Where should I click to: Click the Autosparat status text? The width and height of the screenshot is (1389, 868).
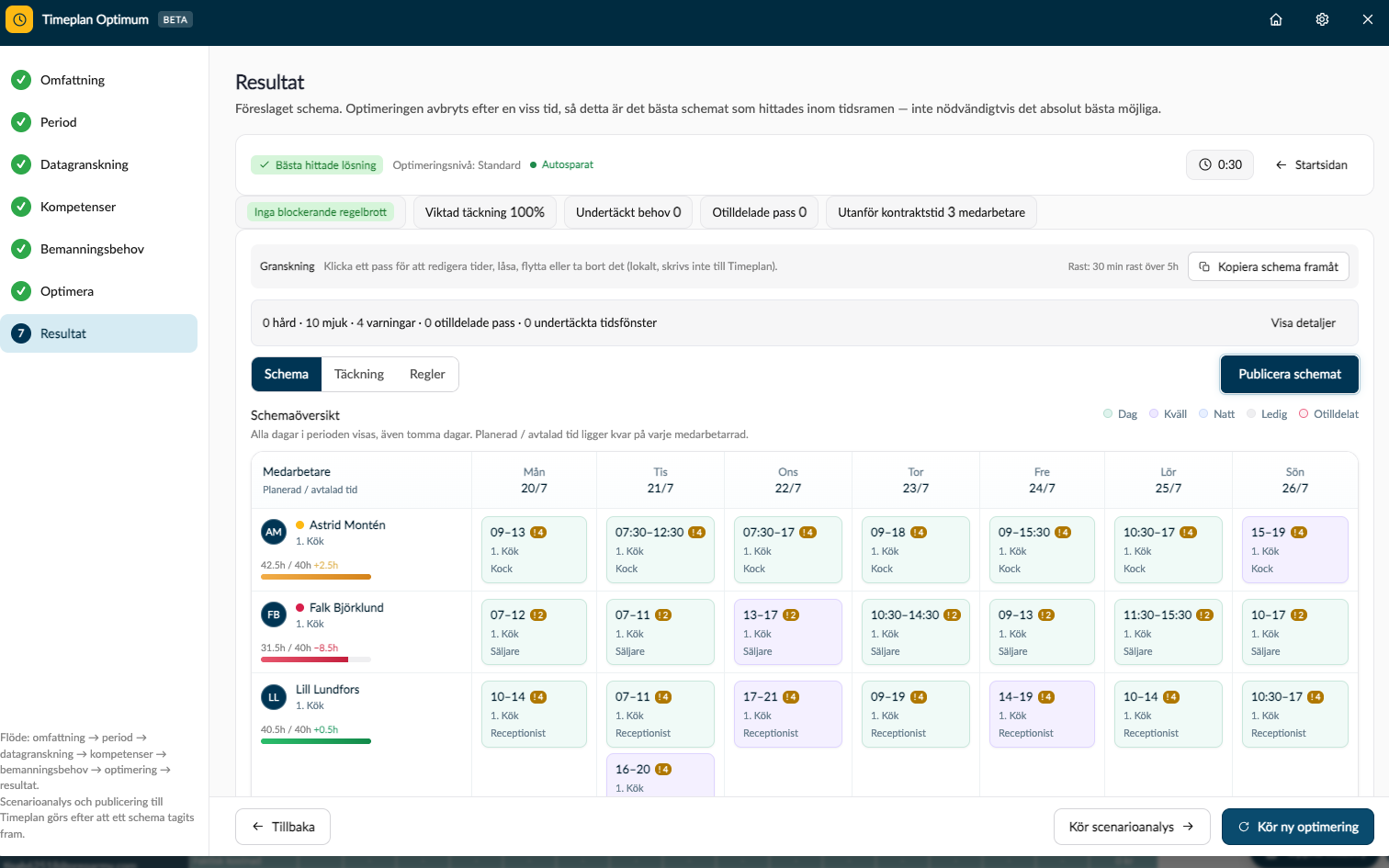[567, 164]
